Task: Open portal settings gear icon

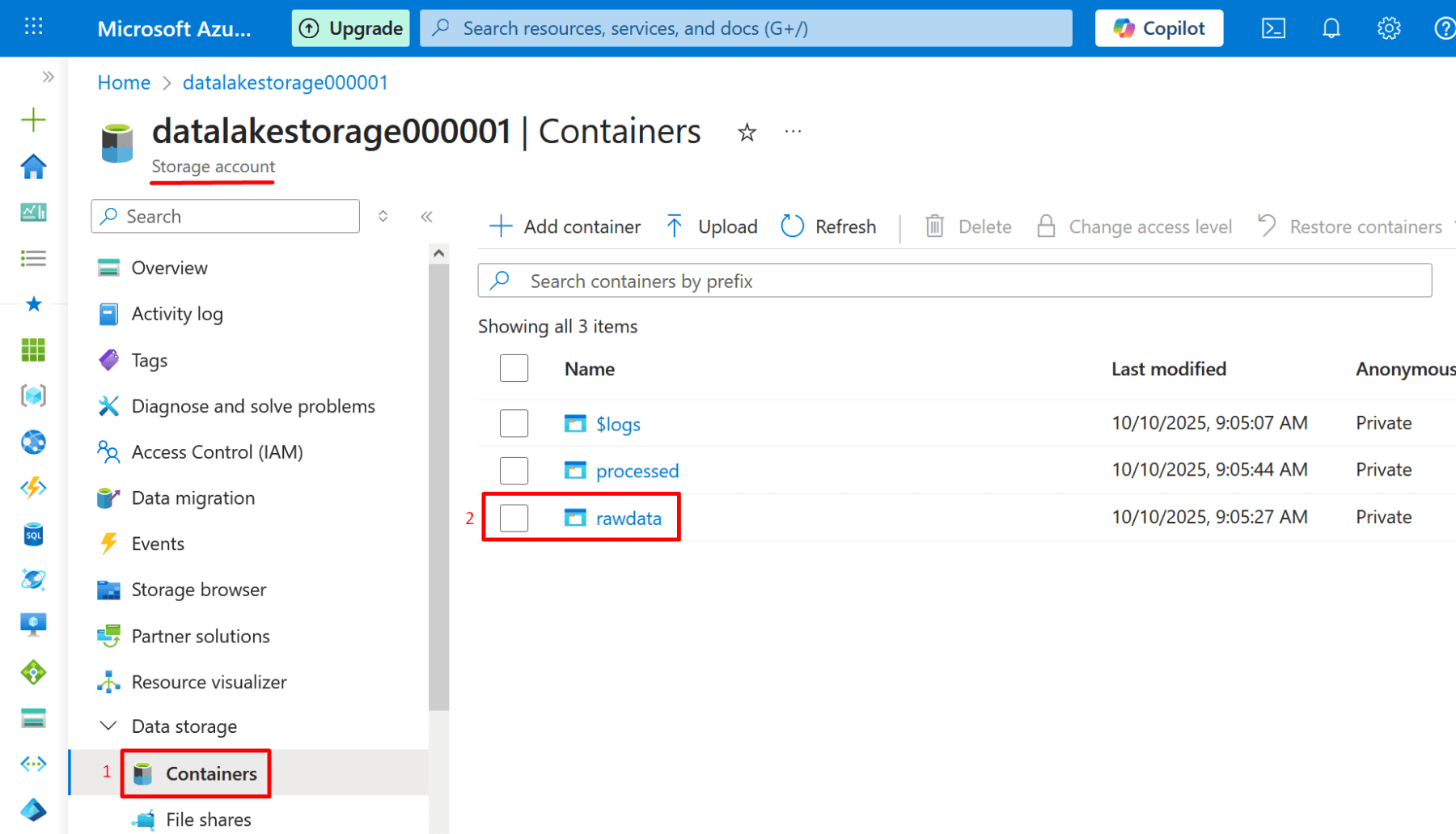Action: (x=1388, y=28)
